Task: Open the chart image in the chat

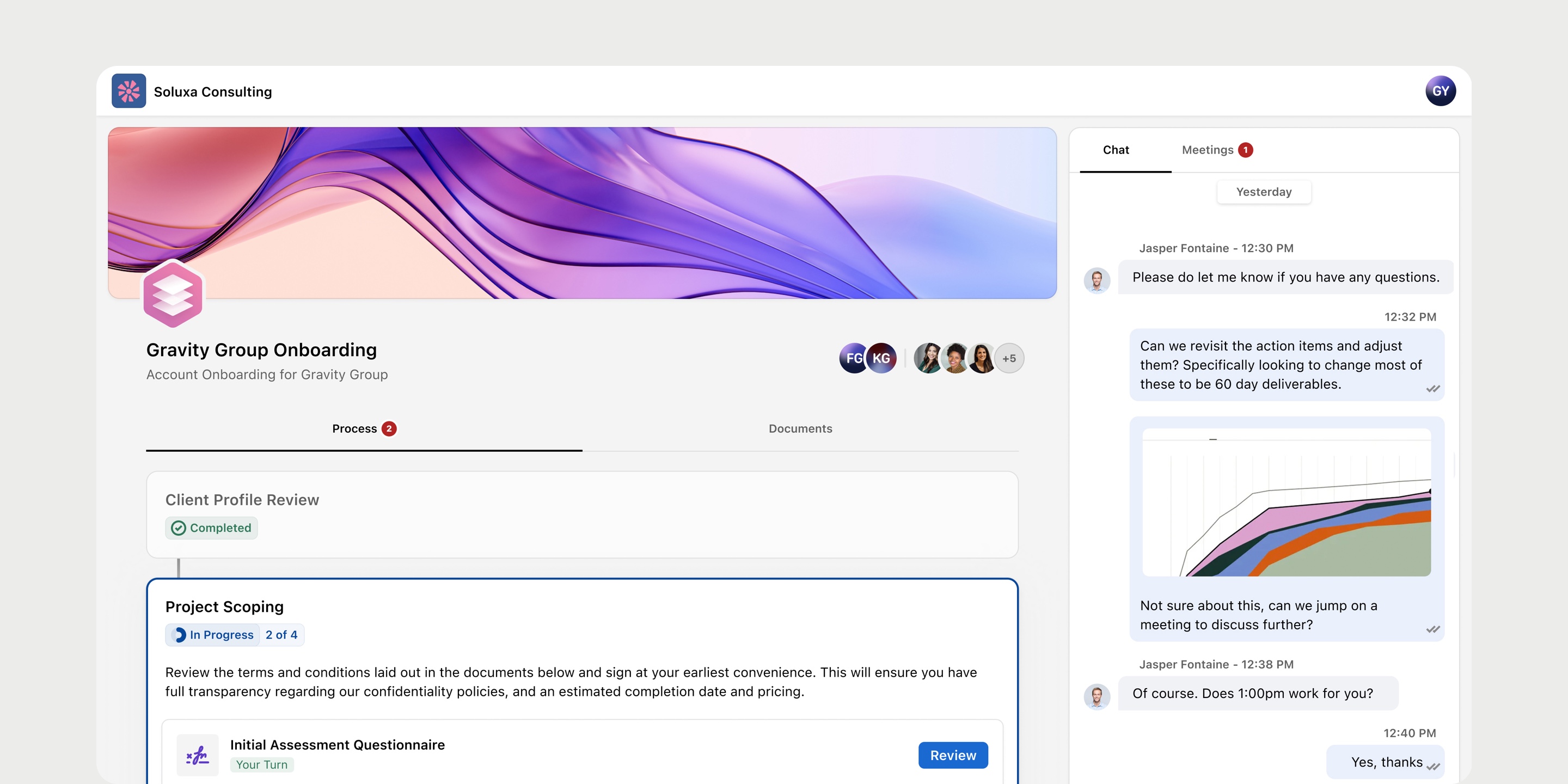Action: point(1286,503)
